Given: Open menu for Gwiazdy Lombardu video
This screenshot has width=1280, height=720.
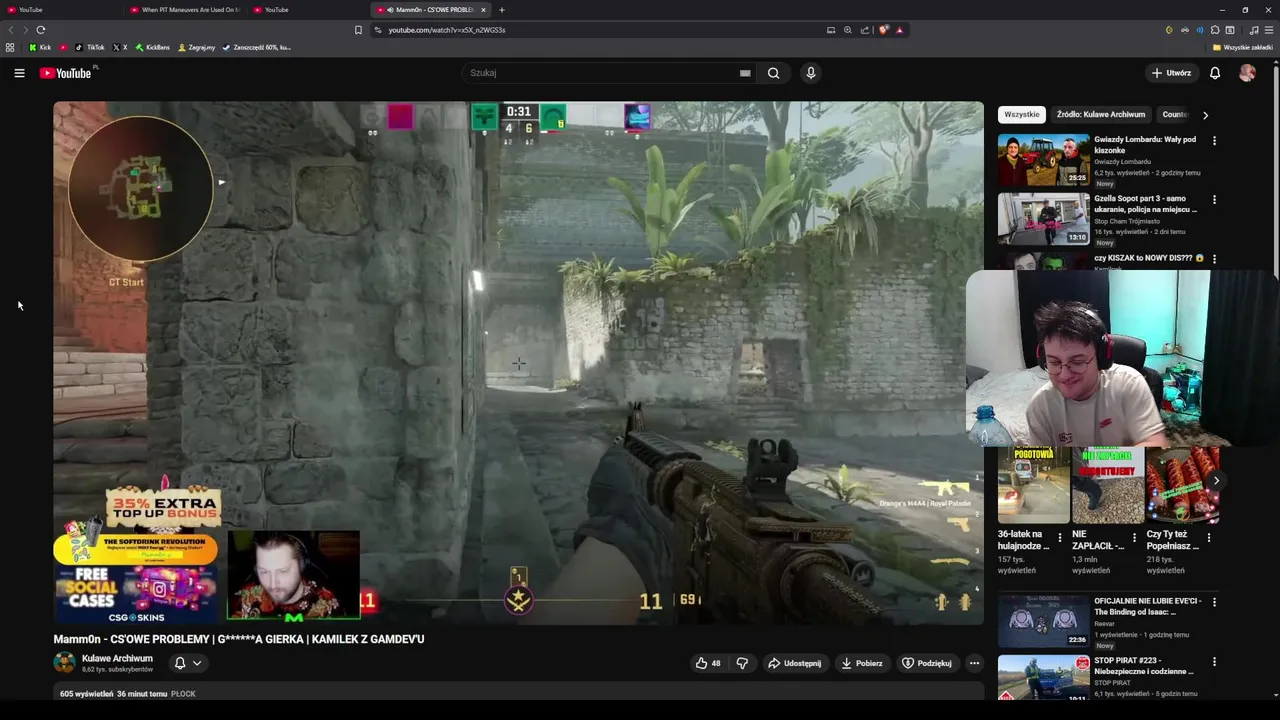Looking at the screenshot, I should 1214,141.
